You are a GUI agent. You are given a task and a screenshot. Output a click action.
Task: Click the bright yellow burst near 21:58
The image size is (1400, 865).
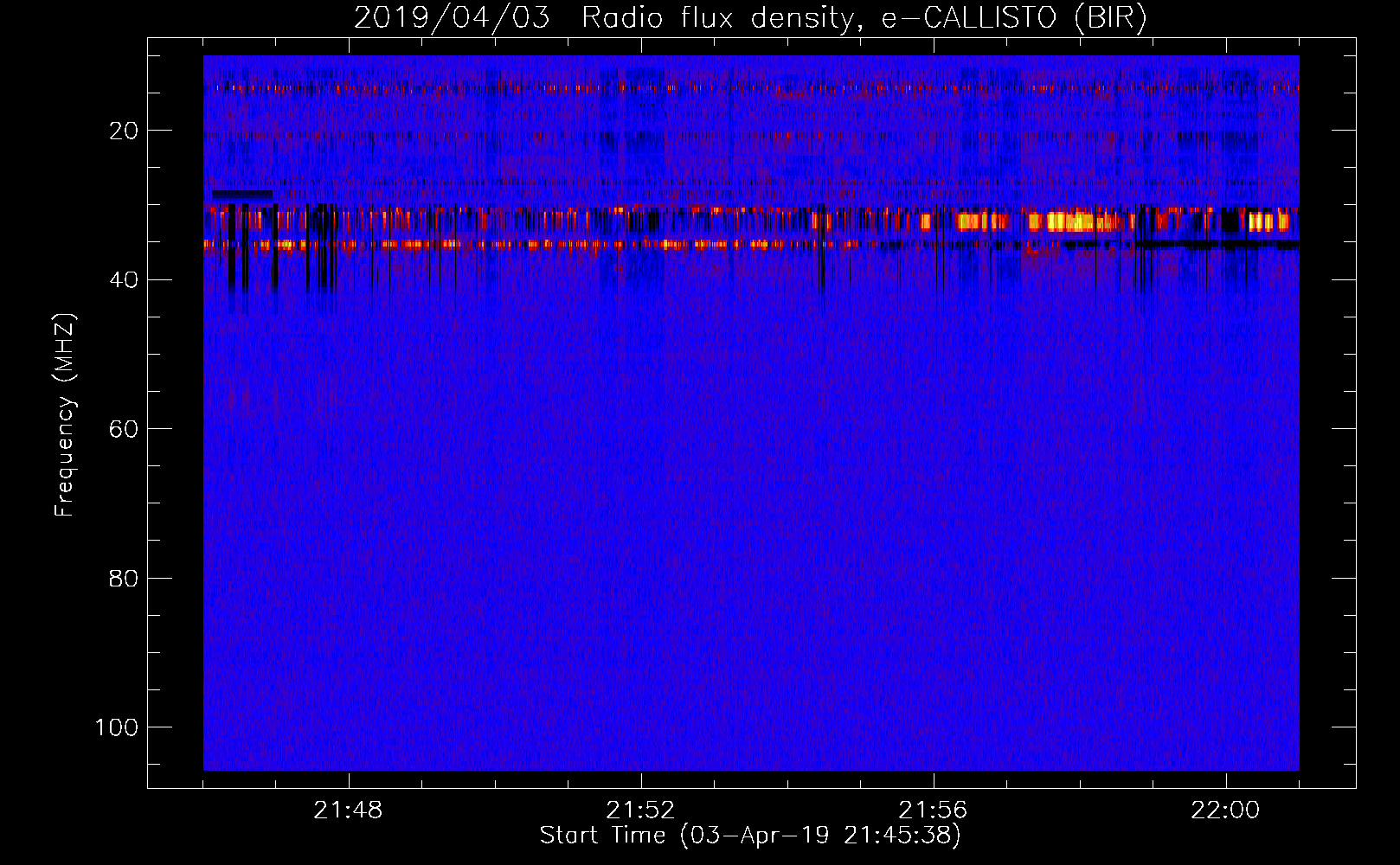point(1080,221)
